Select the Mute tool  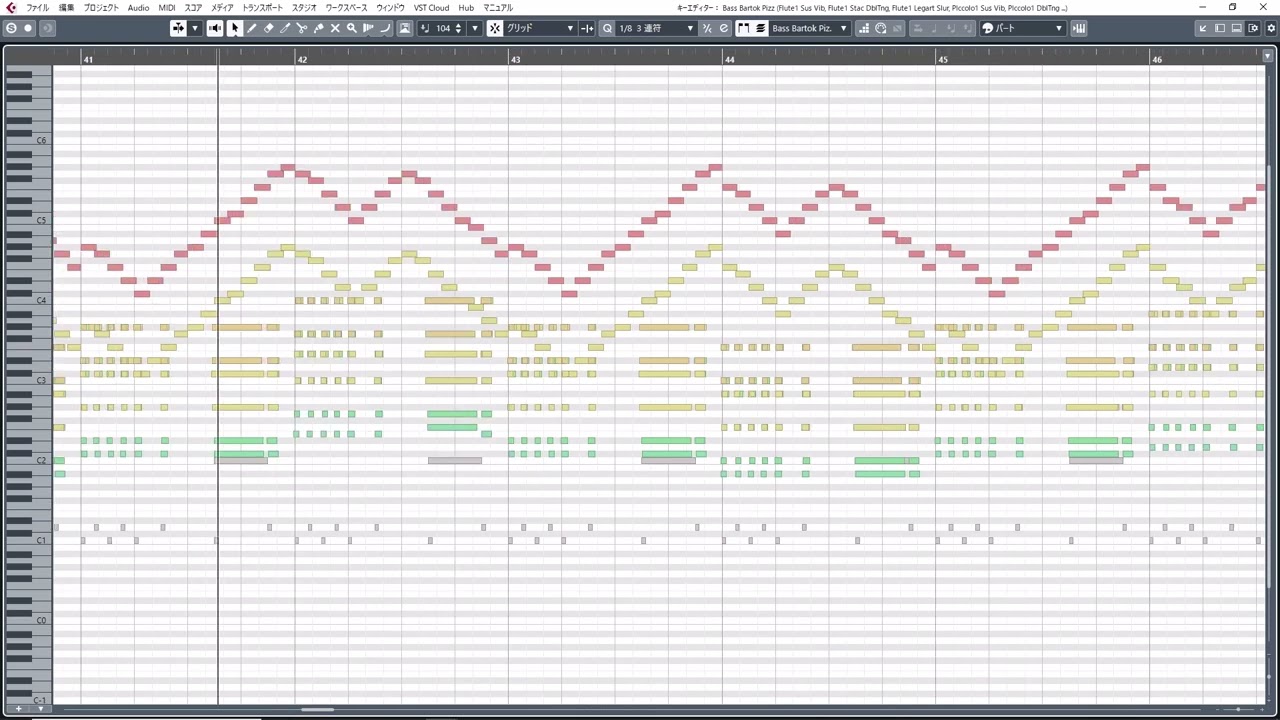(x=335, y=28)
